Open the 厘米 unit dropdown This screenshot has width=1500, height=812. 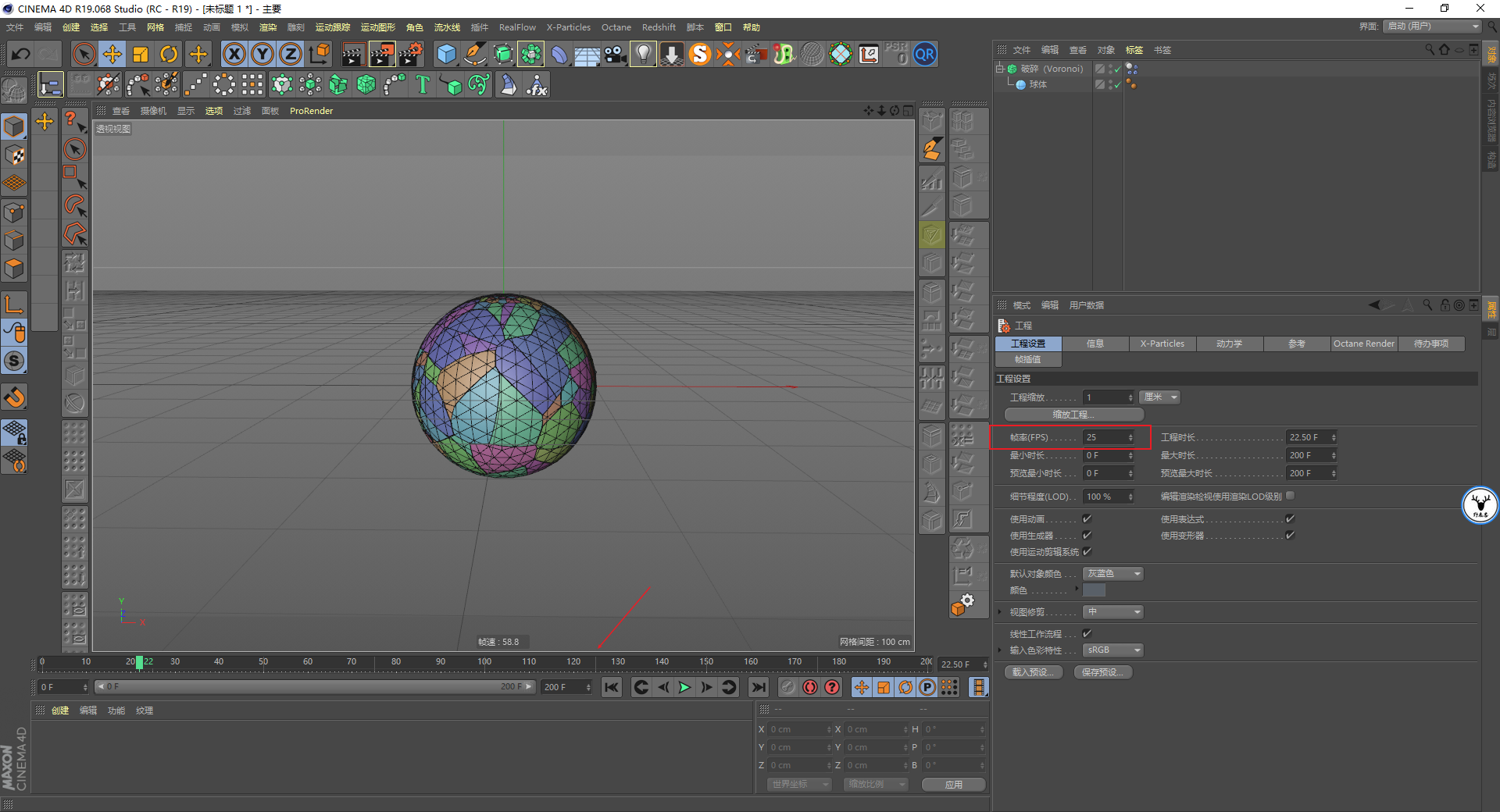(1159, 397)
